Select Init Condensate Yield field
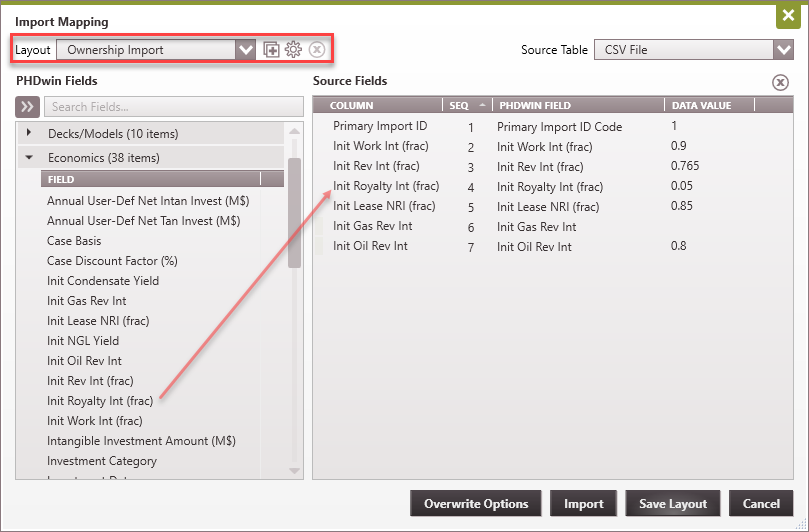809x532 pixels. click(x=103, y=281)
